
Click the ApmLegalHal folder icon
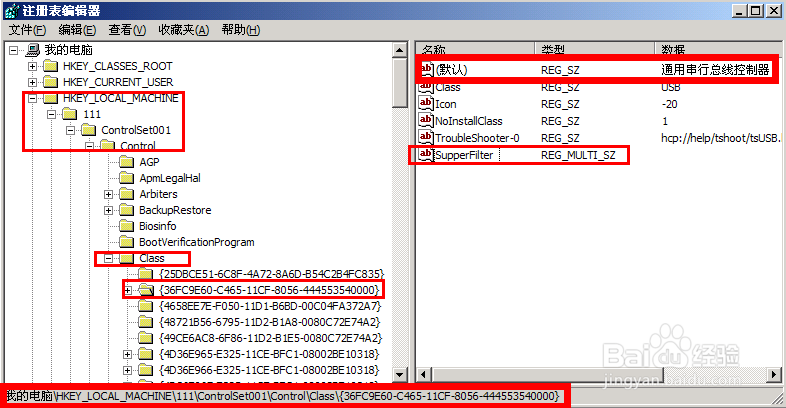126,178
